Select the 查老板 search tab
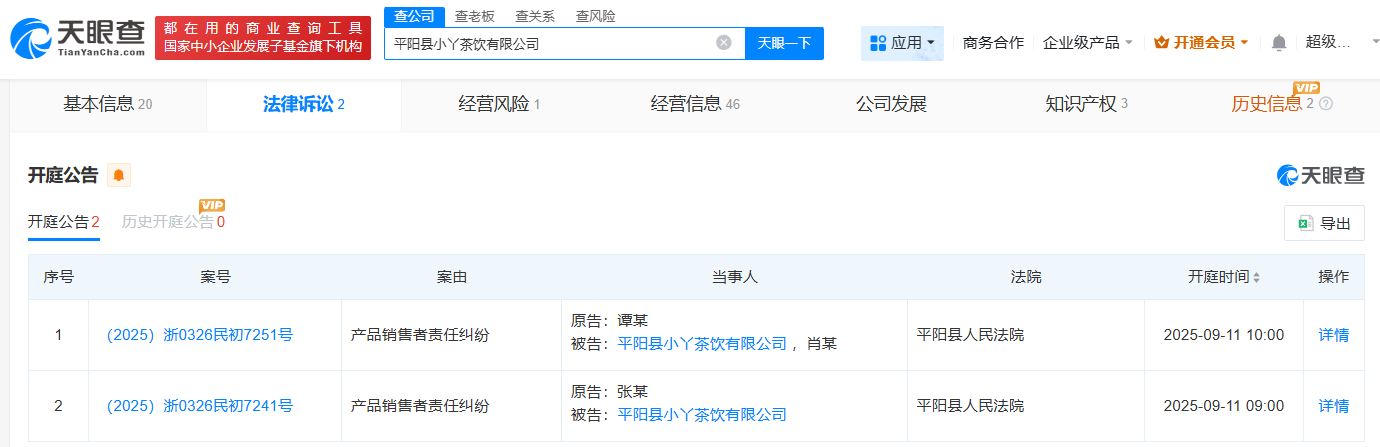1380x447 pixels. click(x=475, y=16)
